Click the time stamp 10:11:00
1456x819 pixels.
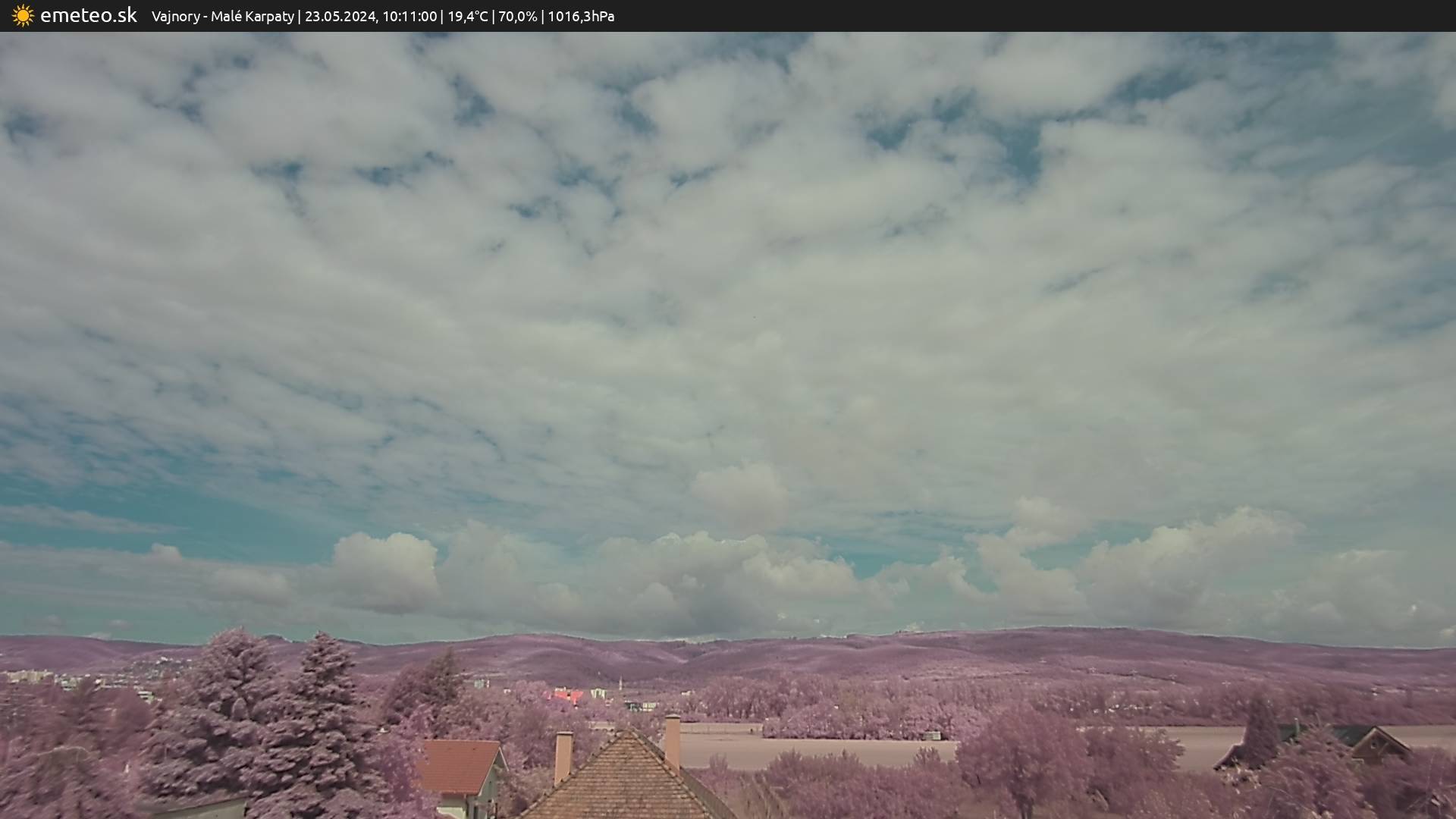[409, 17]
